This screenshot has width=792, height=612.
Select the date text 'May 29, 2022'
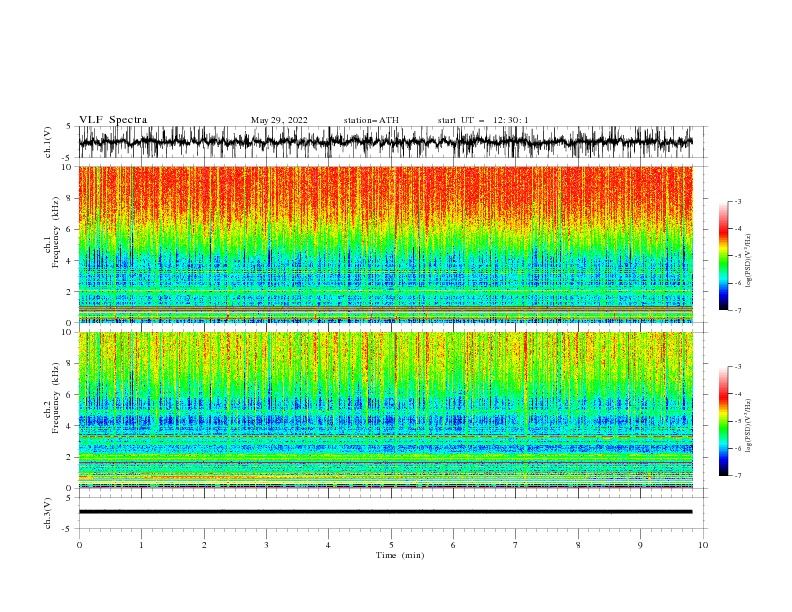(x=279, y=120)
